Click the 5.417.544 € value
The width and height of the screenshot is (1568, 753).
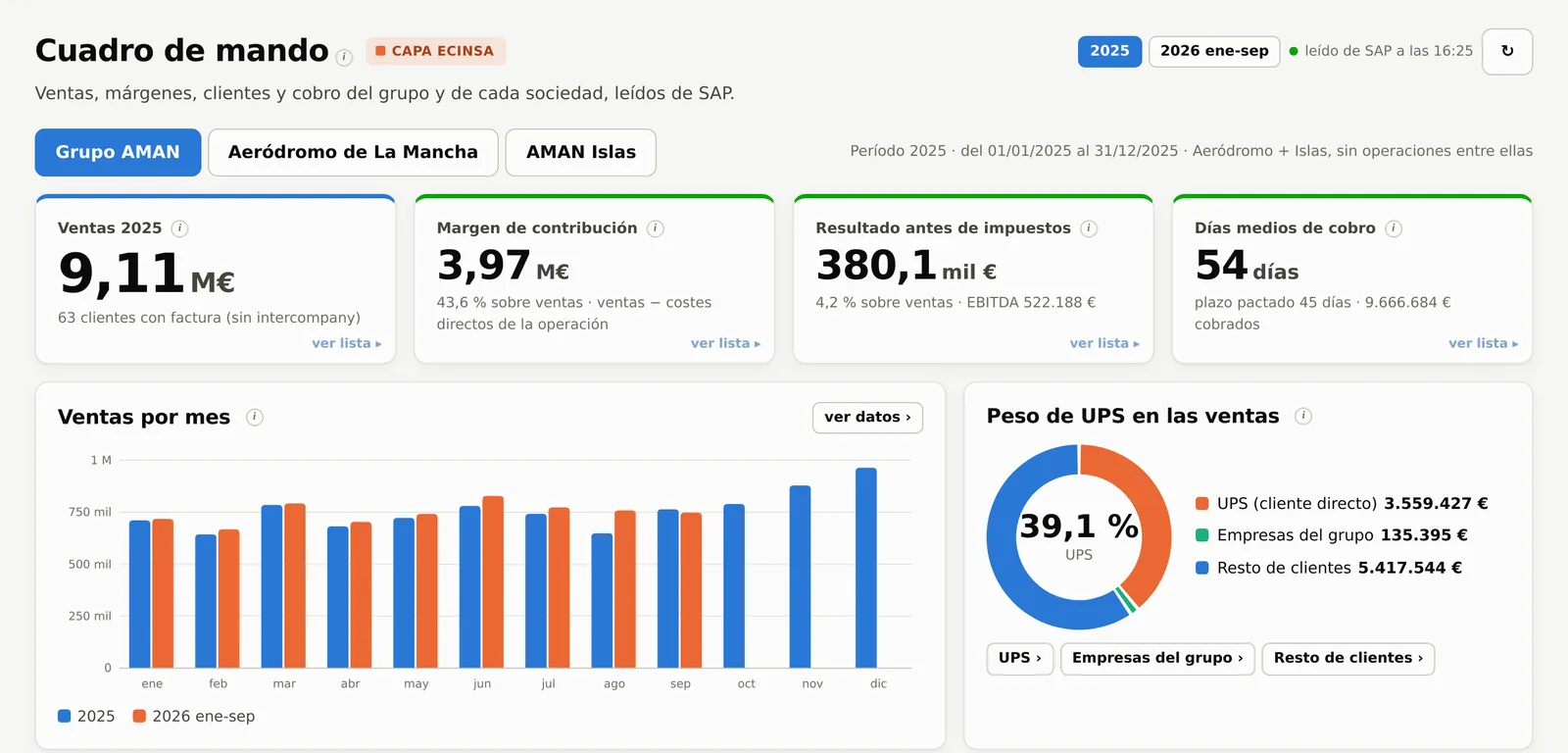[1409, 568]
